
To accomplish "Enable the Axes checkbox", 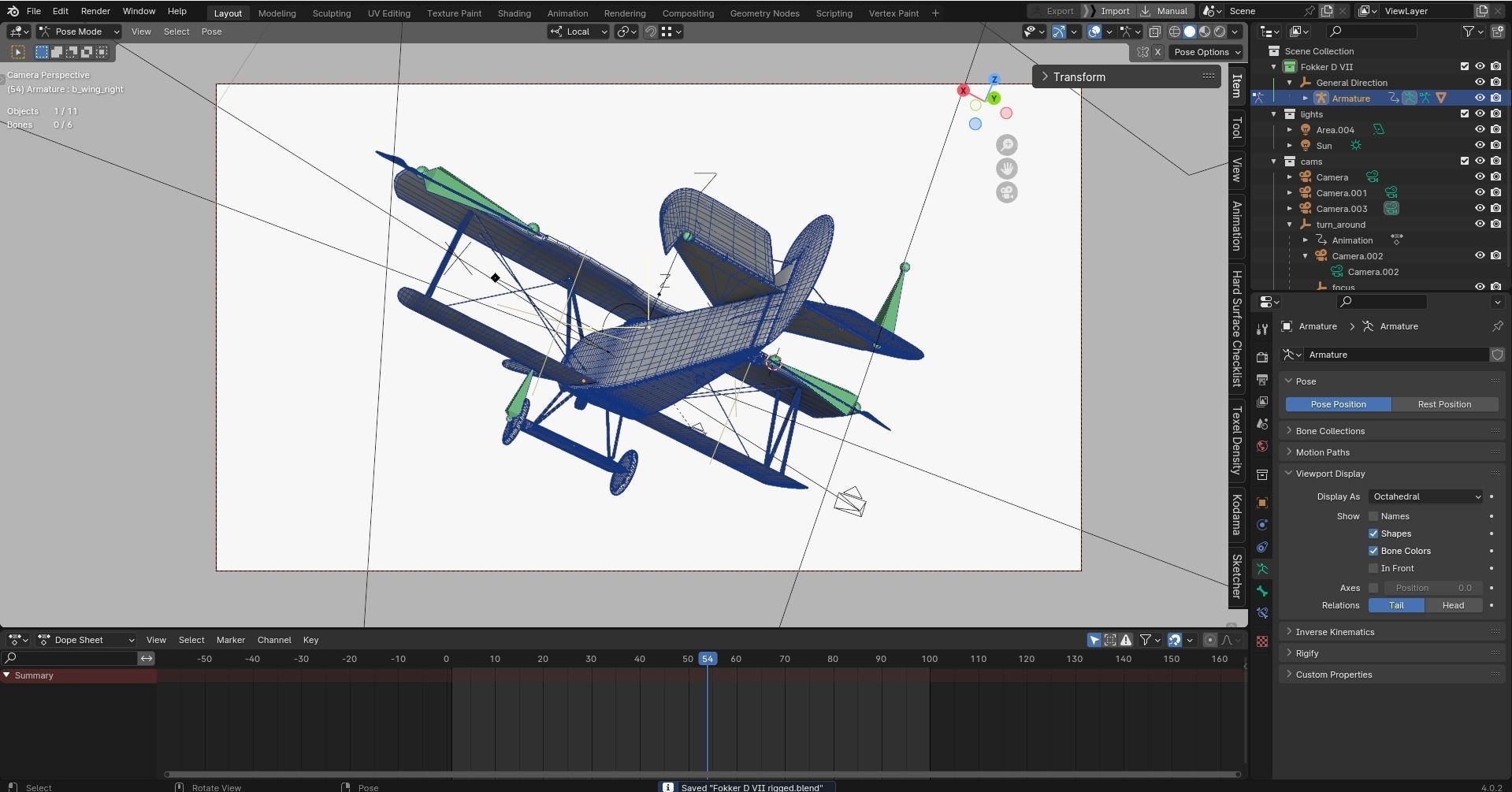I will pos(1373,588).
